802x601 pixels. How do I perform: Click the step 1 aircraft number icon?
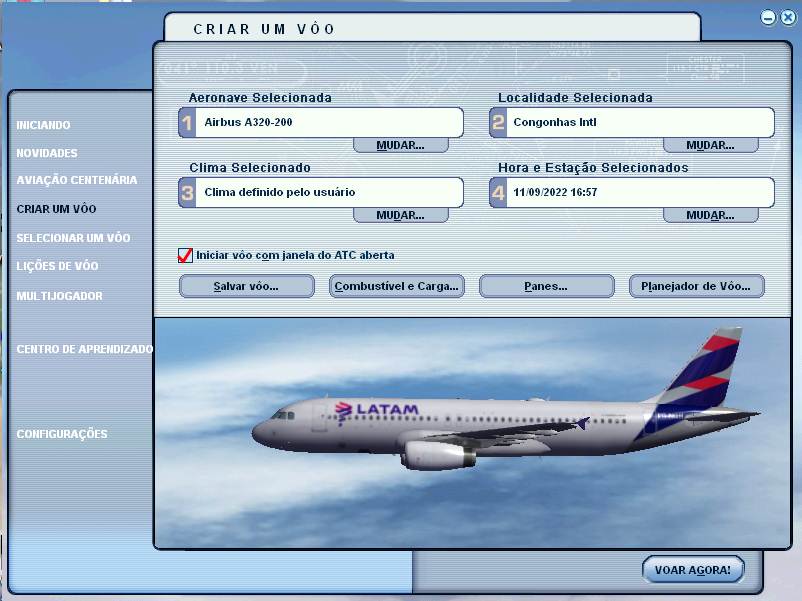point(188,123)
